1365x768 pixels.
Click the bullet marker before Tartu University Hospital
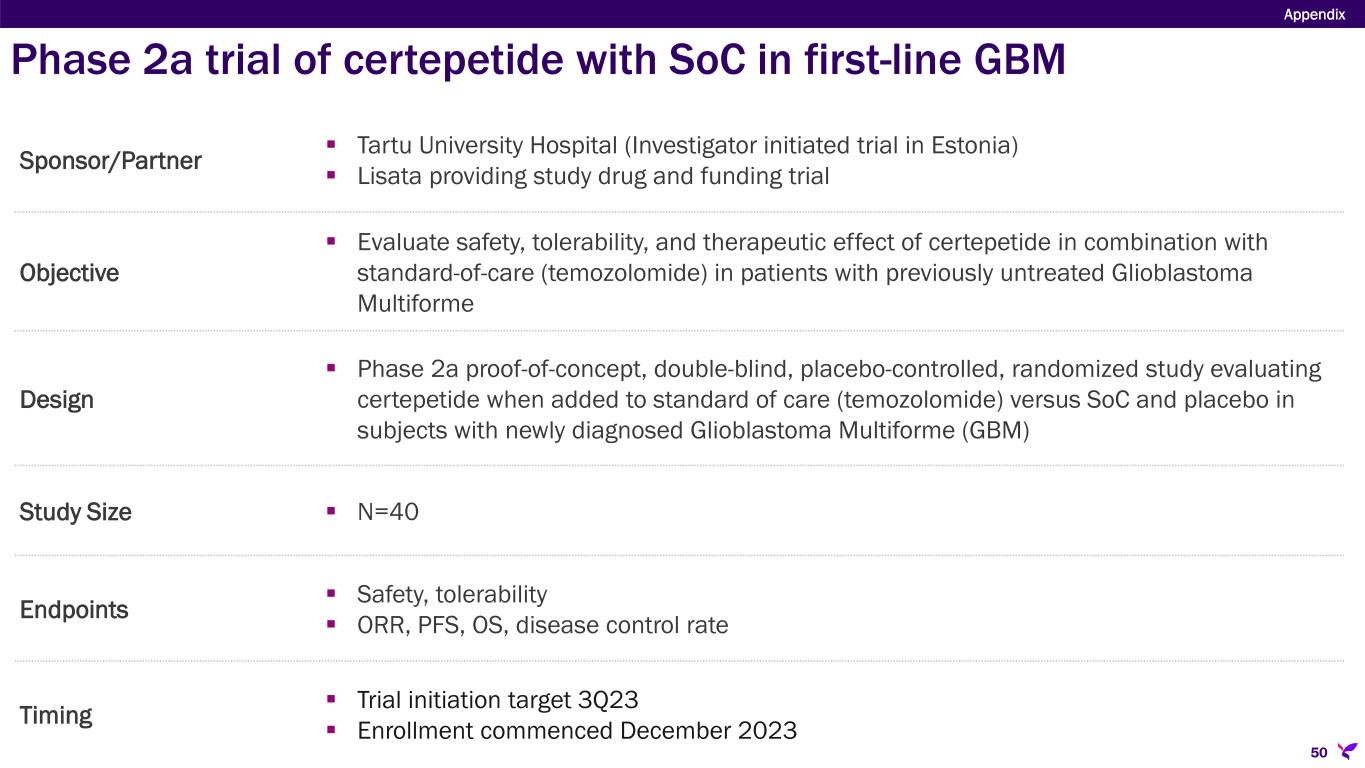click(332, 146)
